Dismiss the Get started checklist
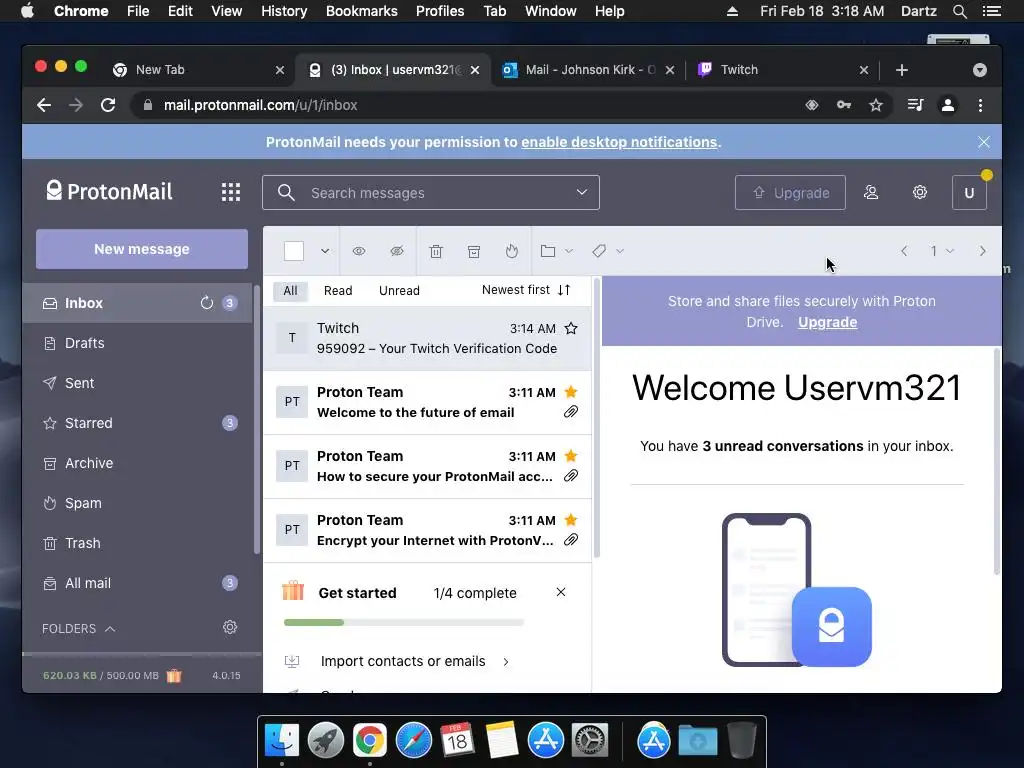The height and width of the screenshot is (768, 1024). 561,592
